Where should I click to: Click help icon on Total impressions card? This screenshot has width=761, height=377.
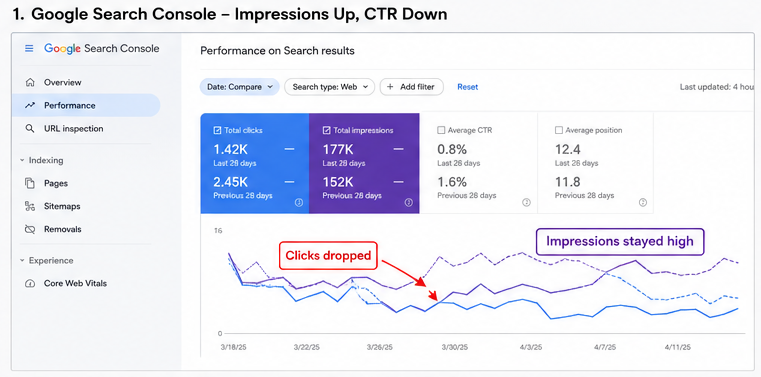pyautogui.click(x=409, y=203)
